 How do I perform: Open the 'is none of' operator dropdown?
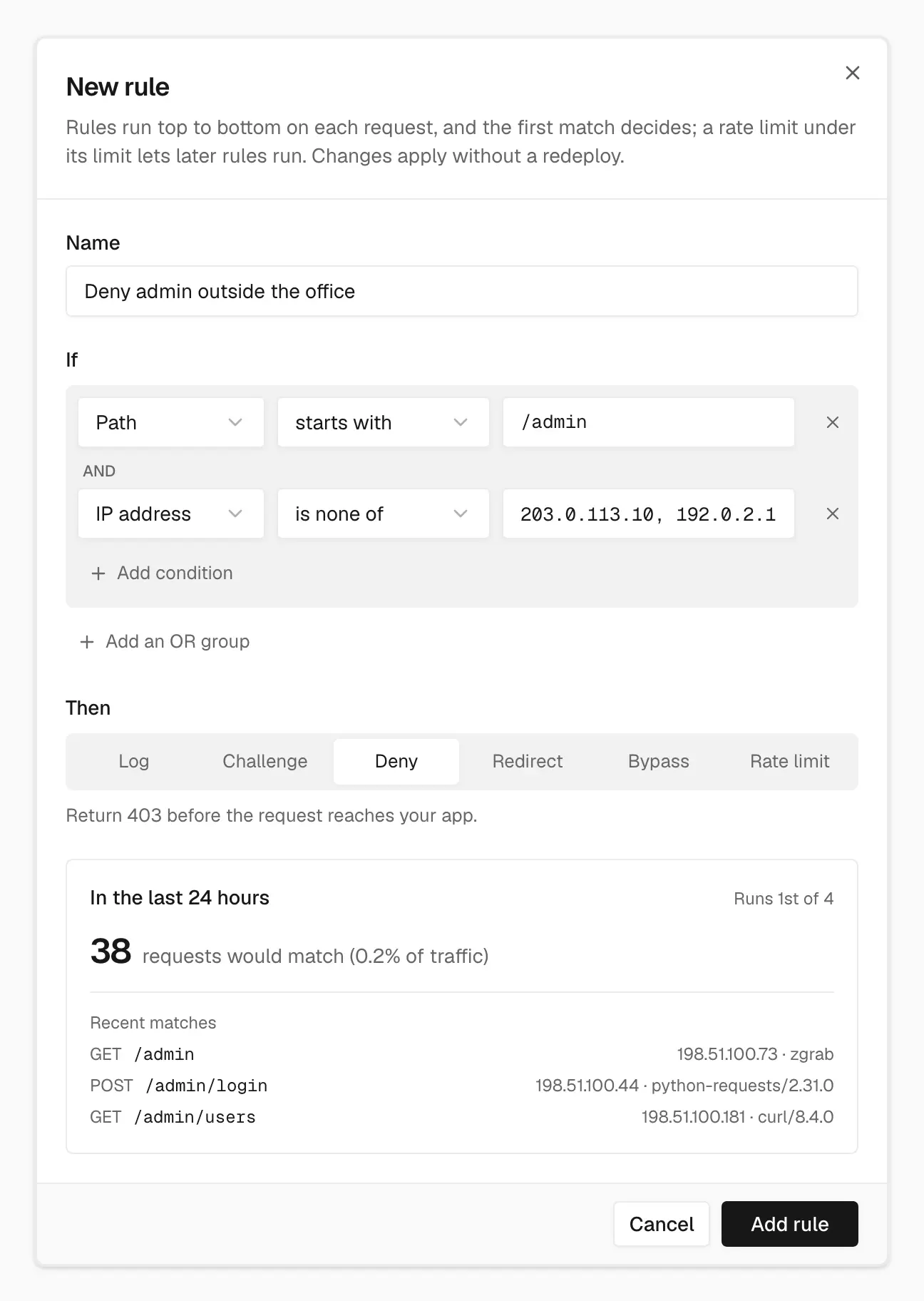pos(383,514)
